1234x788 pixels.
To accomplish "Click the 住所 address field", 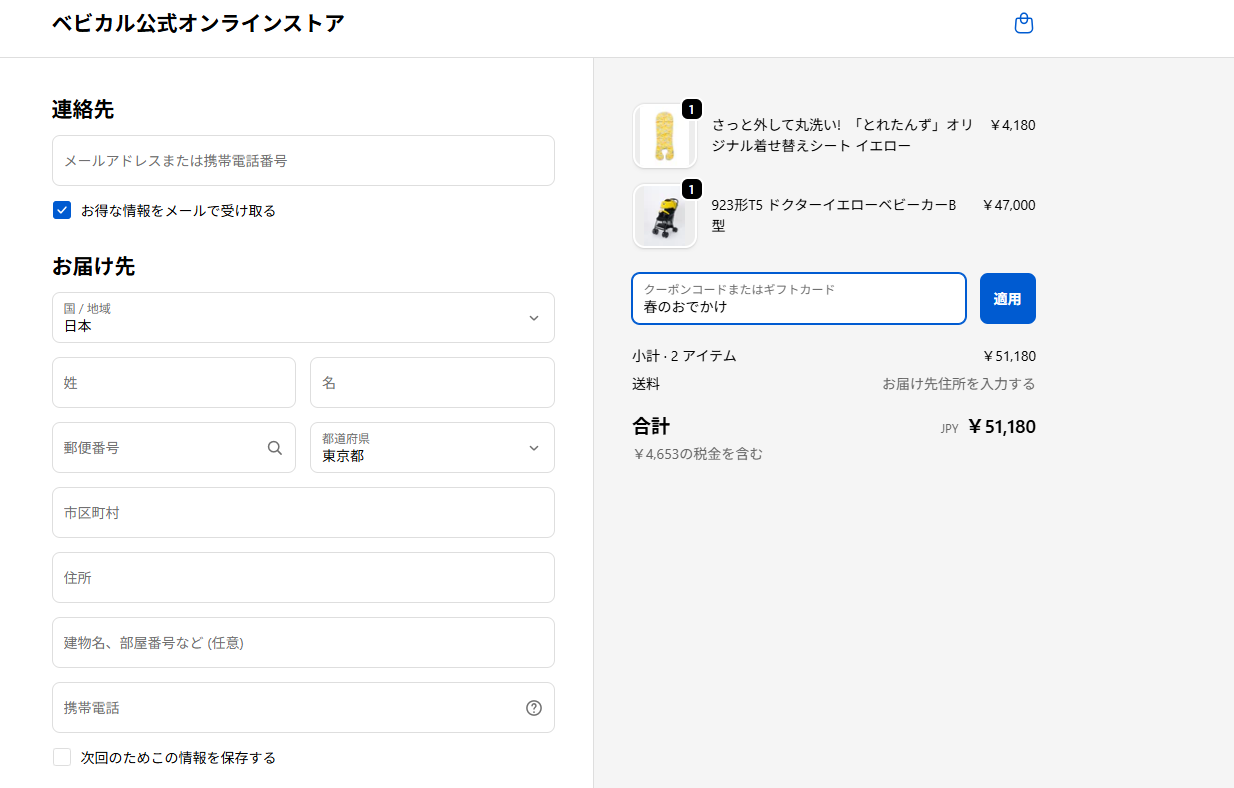I will [x=303, y=578].
